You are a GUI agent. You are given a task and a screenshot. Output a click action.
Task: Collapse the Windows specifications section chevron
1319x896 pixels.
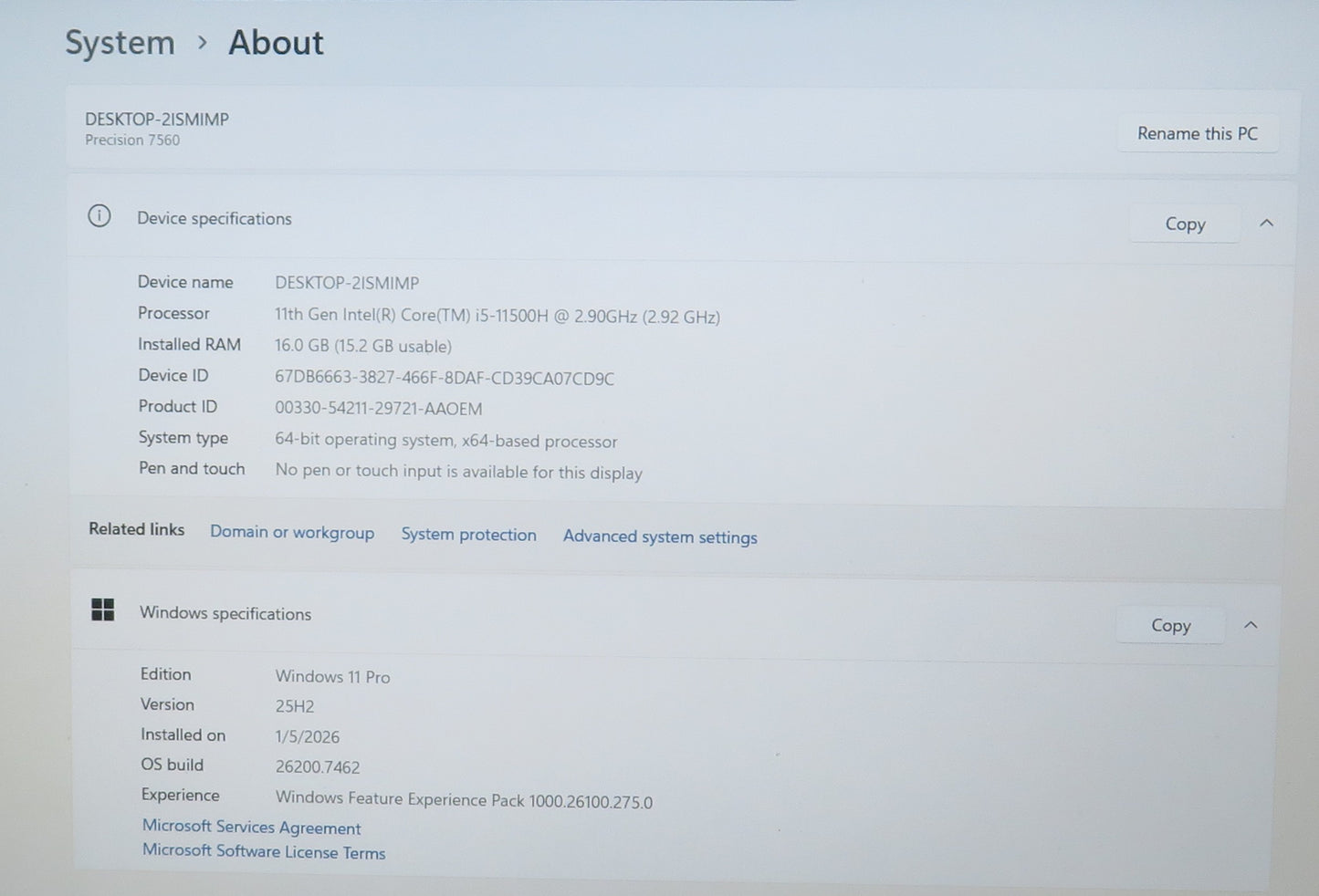click(x=1251, y=625)
